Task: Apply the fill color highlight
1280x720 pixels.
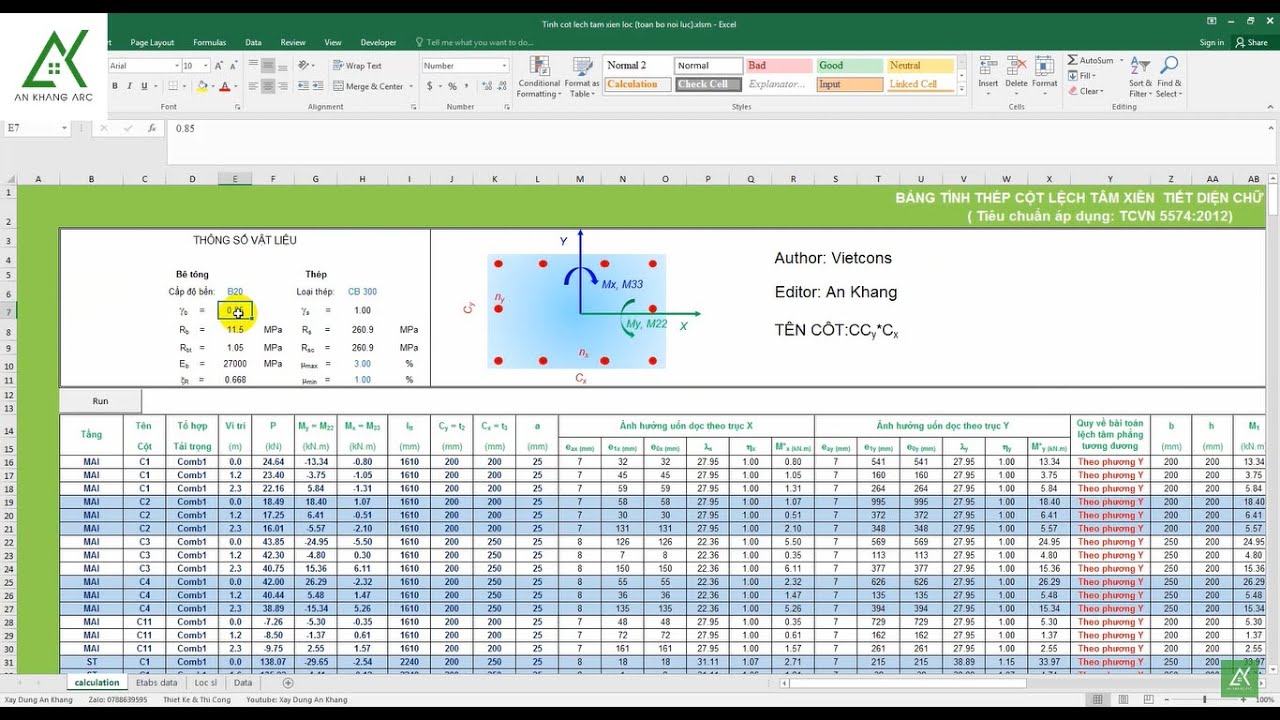Action: point(202,86)
